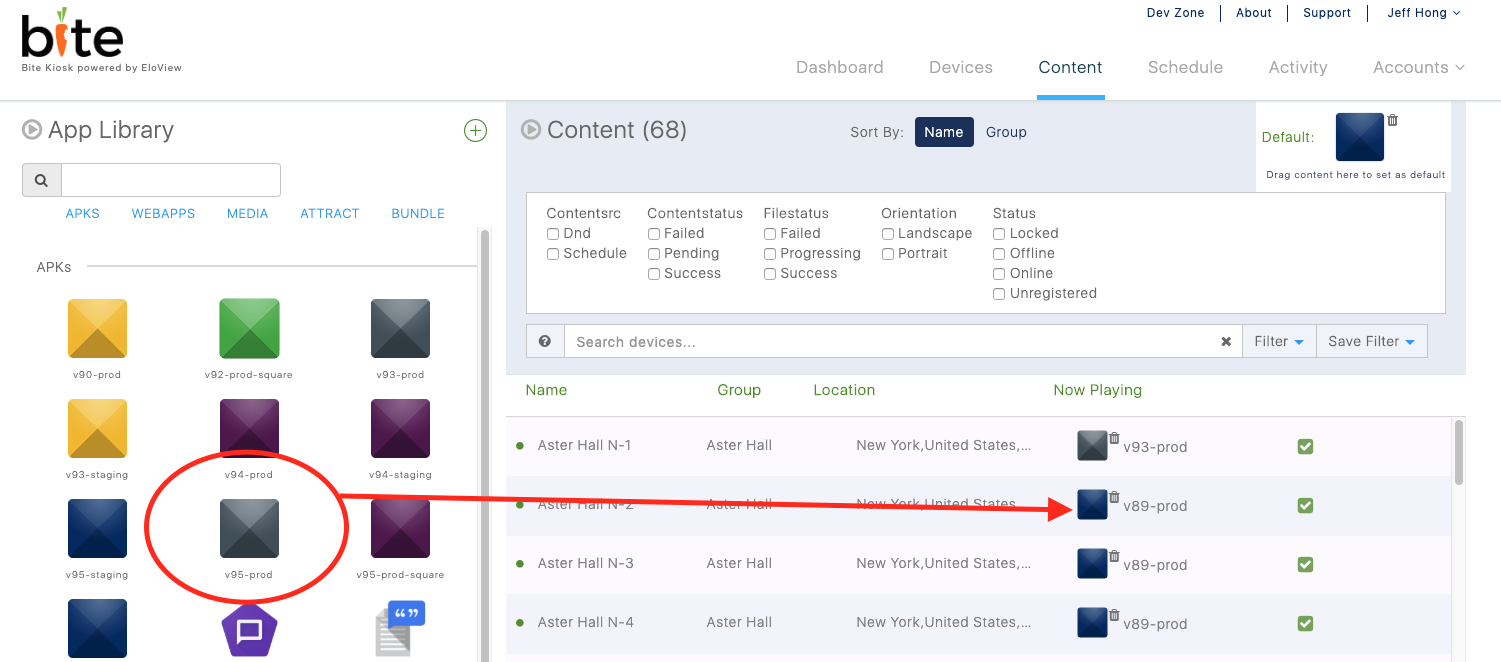
Task: Go to the Devices tab
Action: 960,67
